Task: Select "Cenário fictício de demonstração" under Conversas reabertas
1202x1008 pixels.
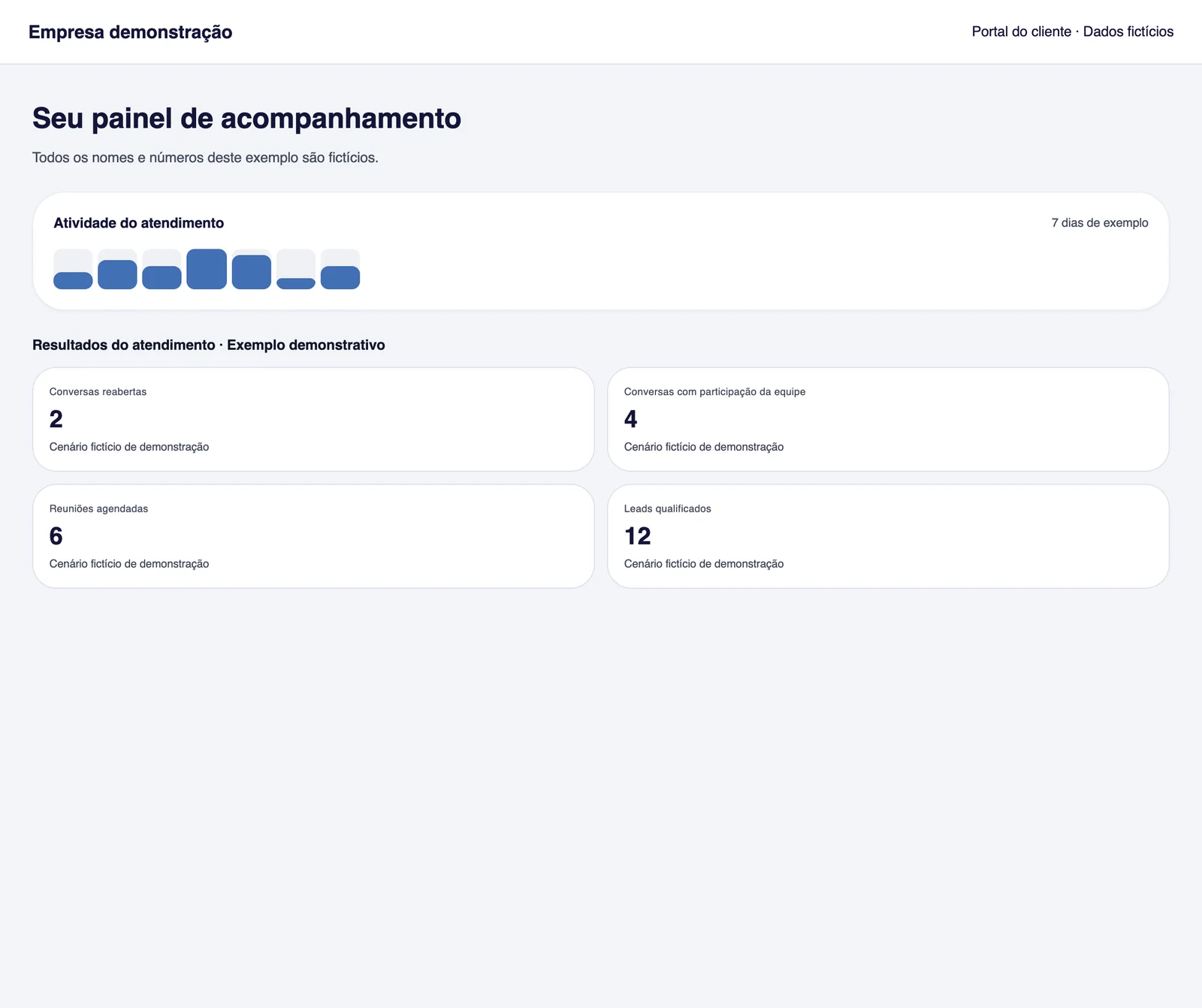Action: [129, 447]
